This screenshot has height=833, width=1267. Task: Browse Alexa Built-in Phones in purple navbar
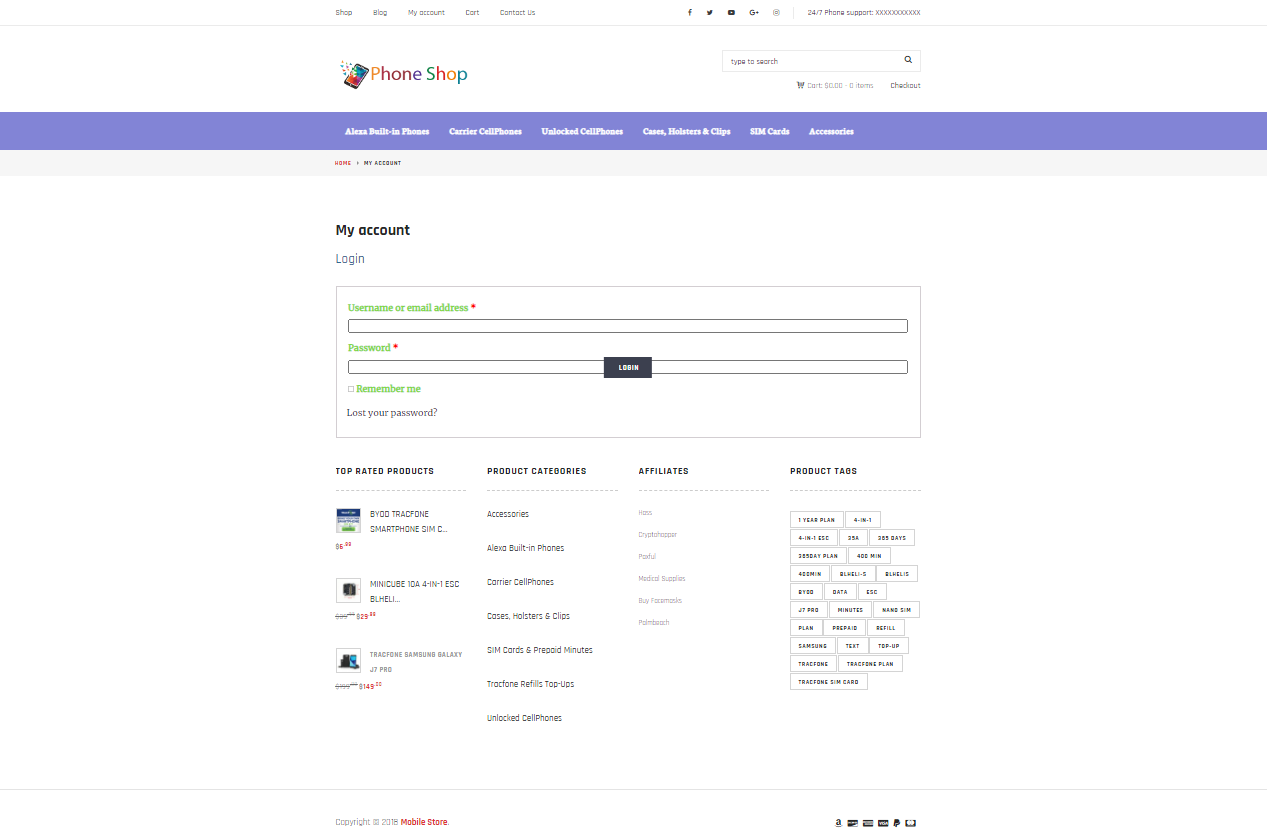(387, 132)
